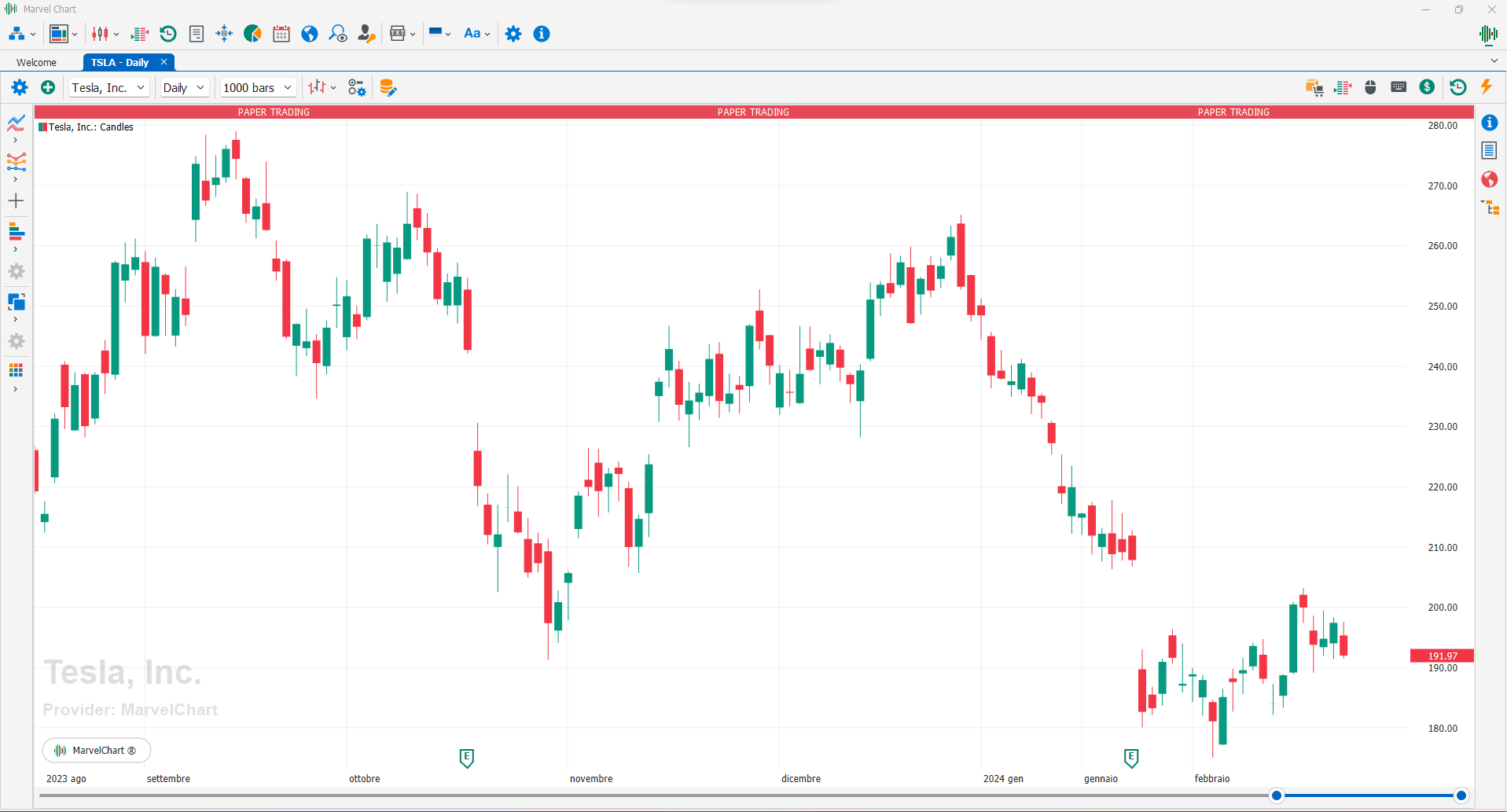
Task: Open the 1000 bars dropdown
Action: [257, 87]
